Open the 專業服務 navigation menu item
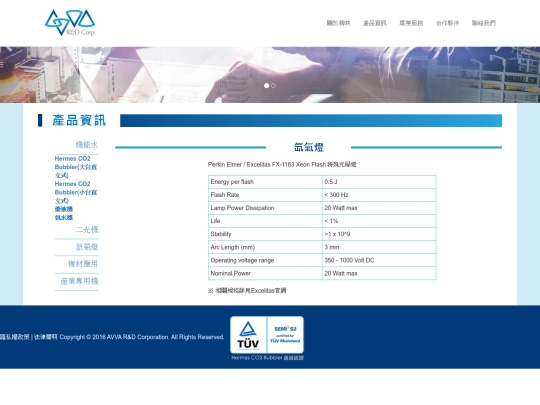The height and width of the screenshot is (405, 540). (x=411, y=23)
